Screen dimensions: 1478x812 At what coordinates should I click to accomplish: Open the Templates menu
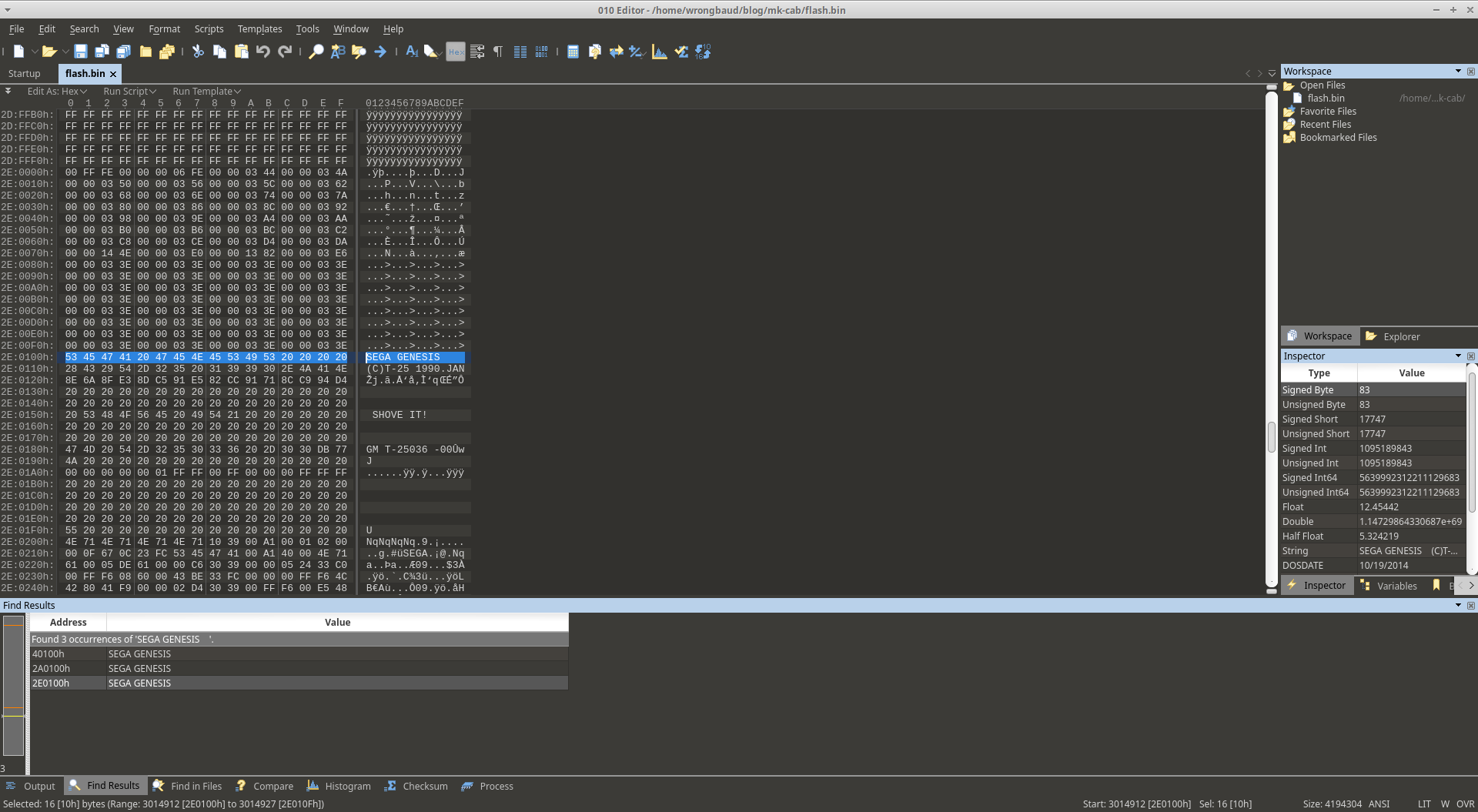[x=259, y=28]
